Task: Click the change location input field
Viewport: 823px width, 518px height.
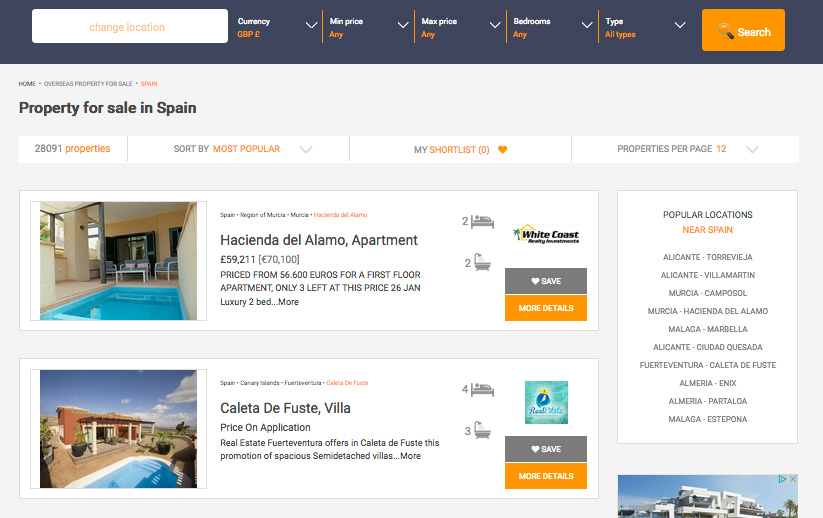Action: point(130,27)
